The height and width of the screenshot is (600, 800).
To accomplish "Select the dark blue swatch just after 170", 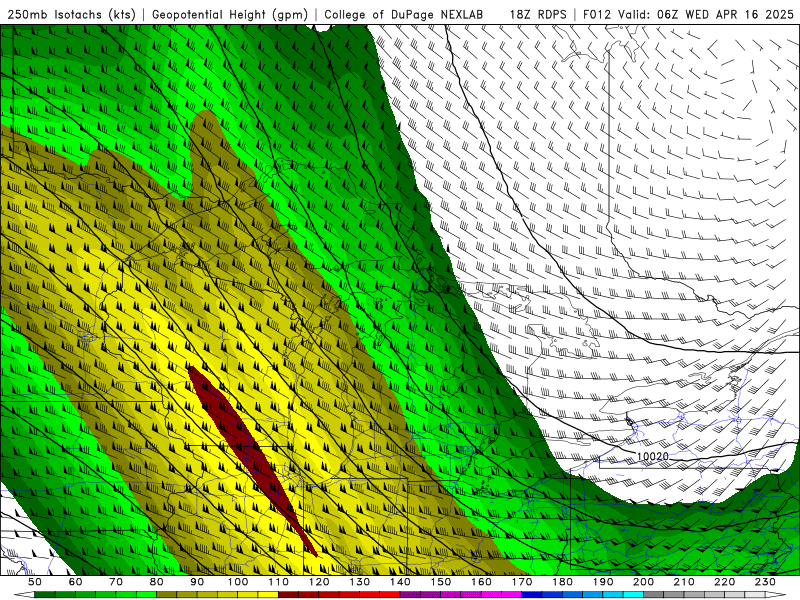I will point(532,594).
